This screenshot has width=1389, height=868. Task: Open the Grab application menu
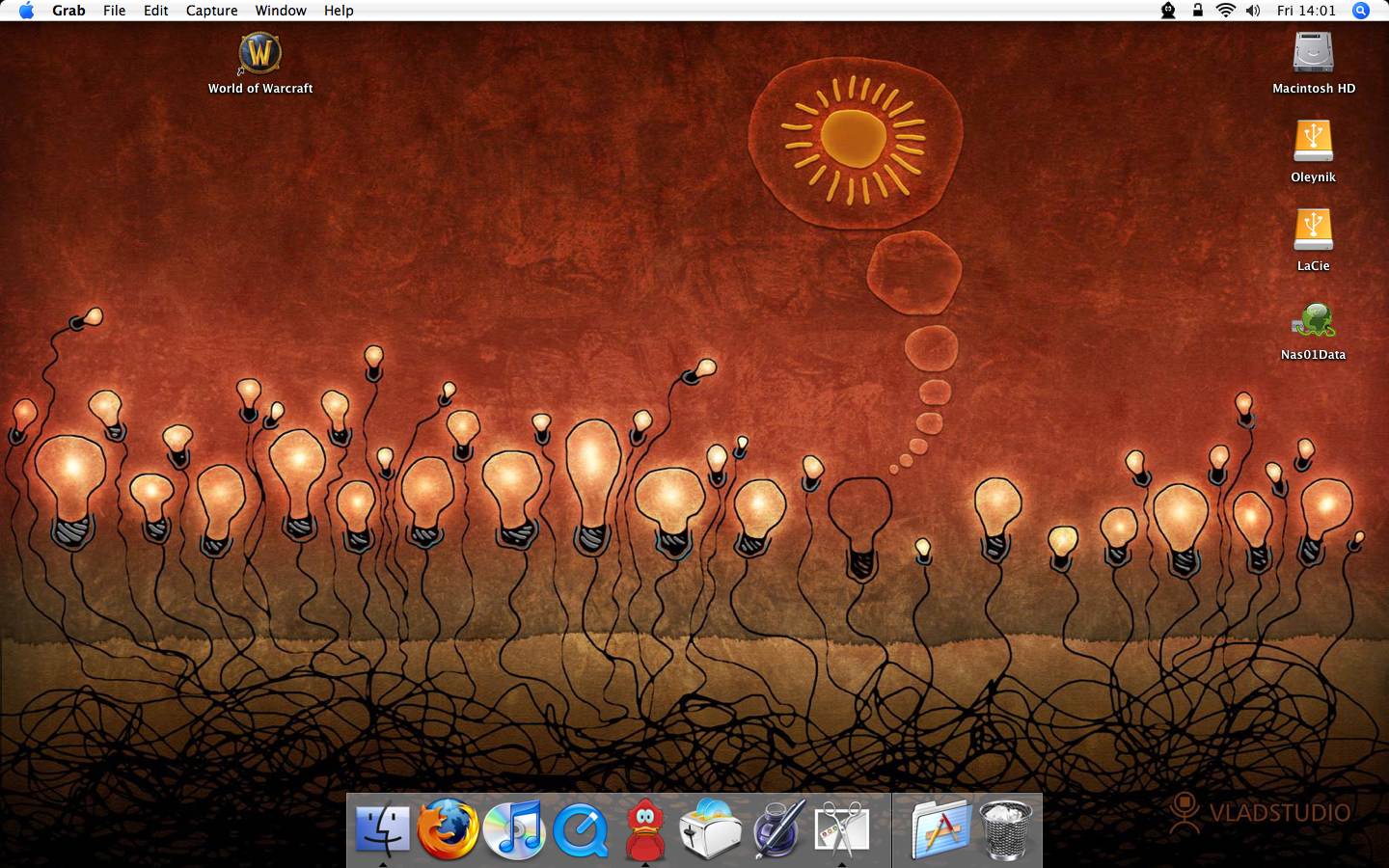coord(68,11)
